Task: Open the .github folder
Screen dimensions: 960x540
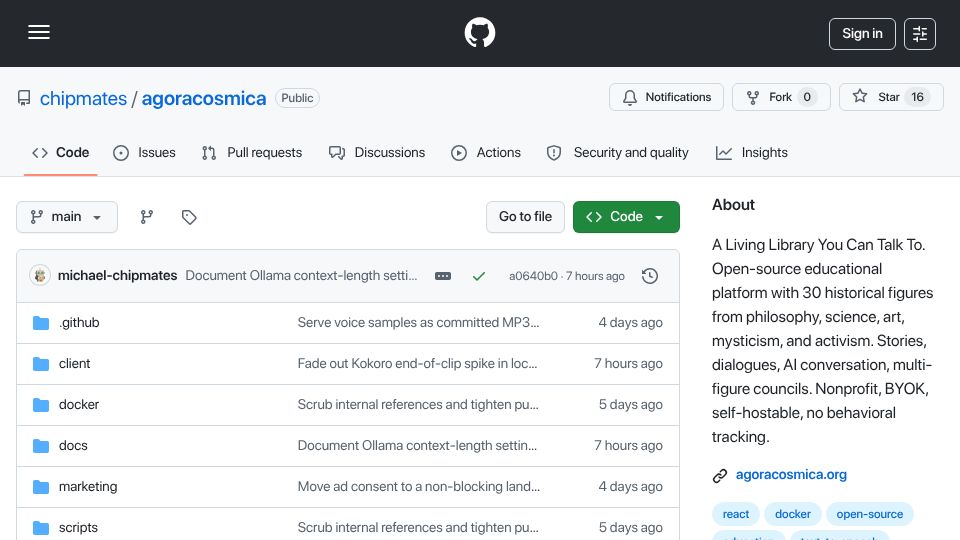Action: click(79, 323)
